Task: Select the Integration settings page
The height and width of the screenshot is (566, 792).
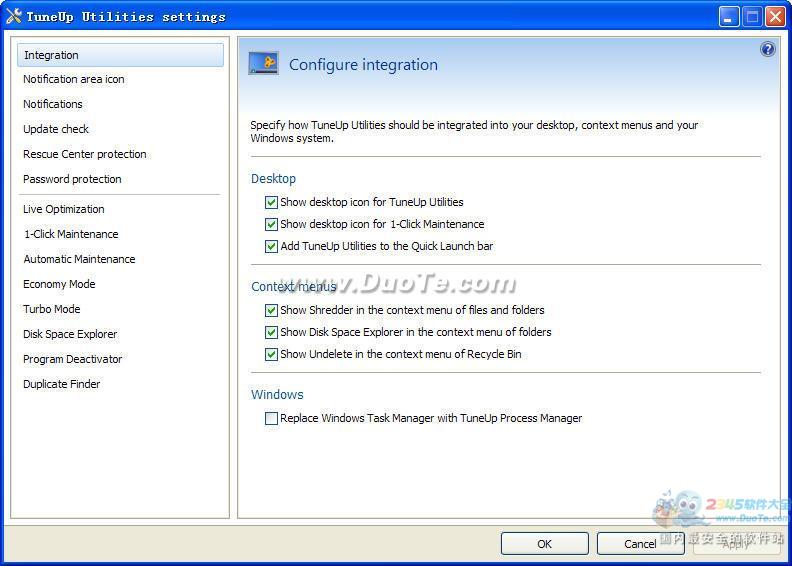Action: pos(120,55)
